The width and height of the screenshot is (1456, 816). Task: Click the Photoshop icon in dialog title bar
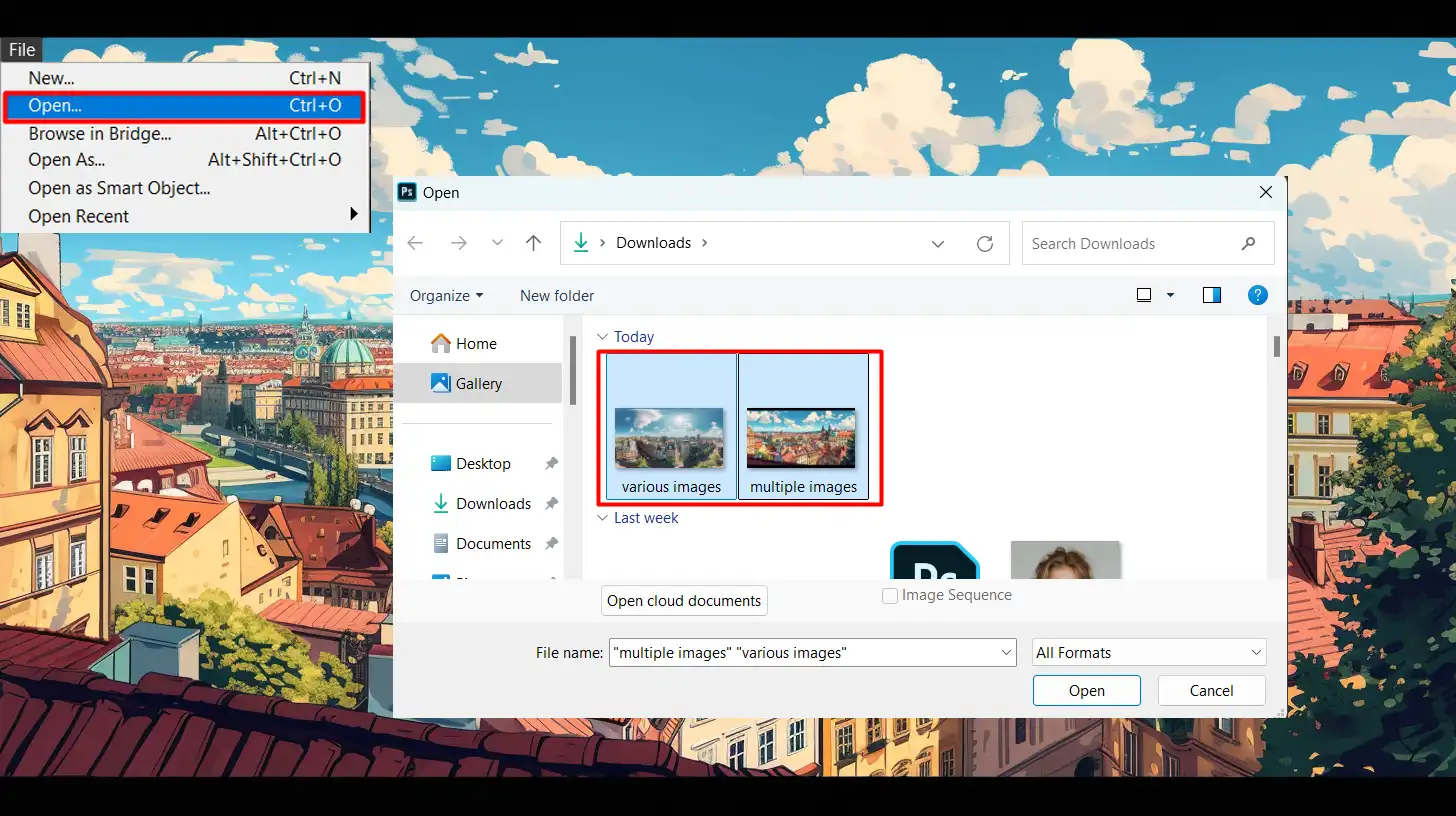407,192
